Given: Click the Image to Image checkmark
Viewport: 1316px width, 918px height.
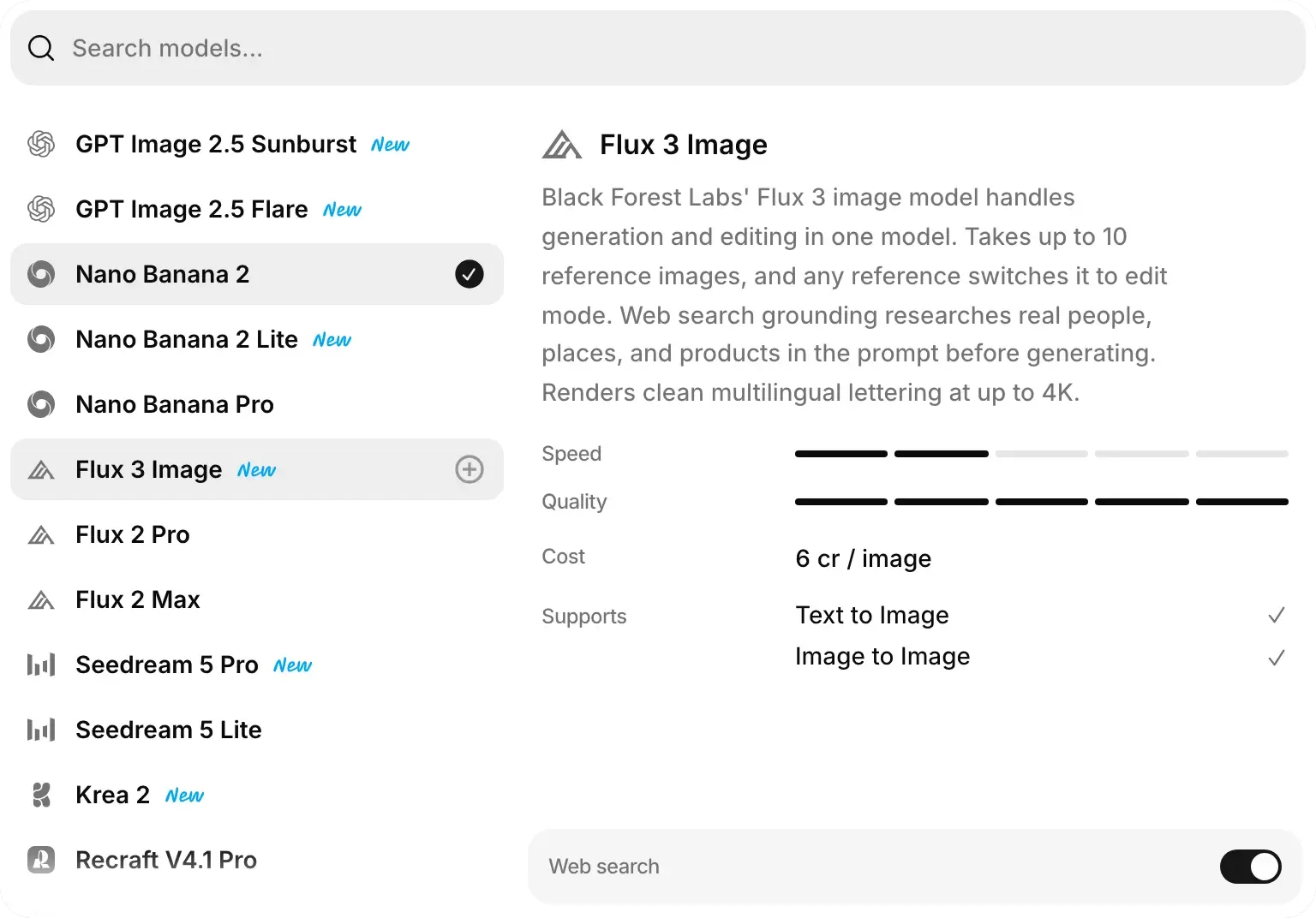Looking at the screenshot, I should click(1277, 658).
